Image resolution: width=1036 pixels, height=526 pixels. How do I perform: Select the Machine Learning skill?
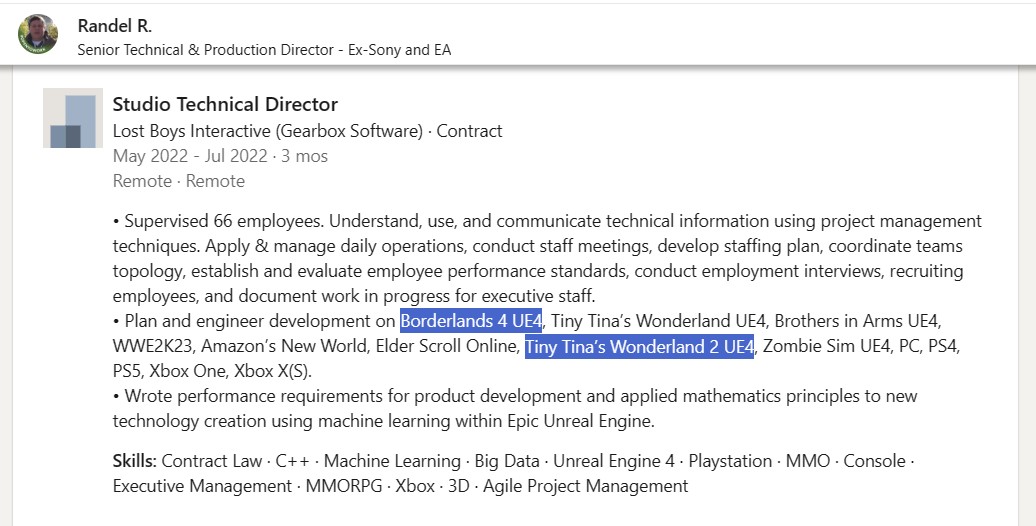(393, 461)
